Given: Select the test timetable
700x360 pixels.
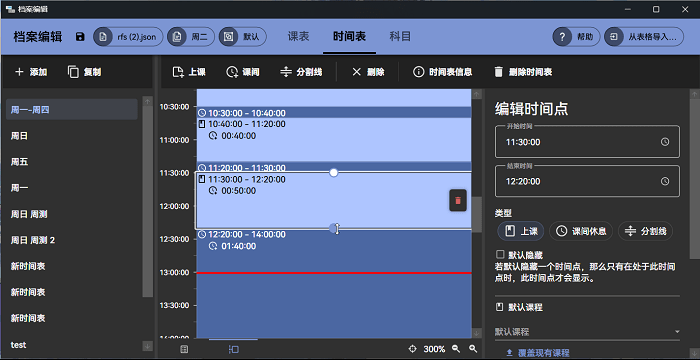Looking at the screenshot, I should (71, 345).
